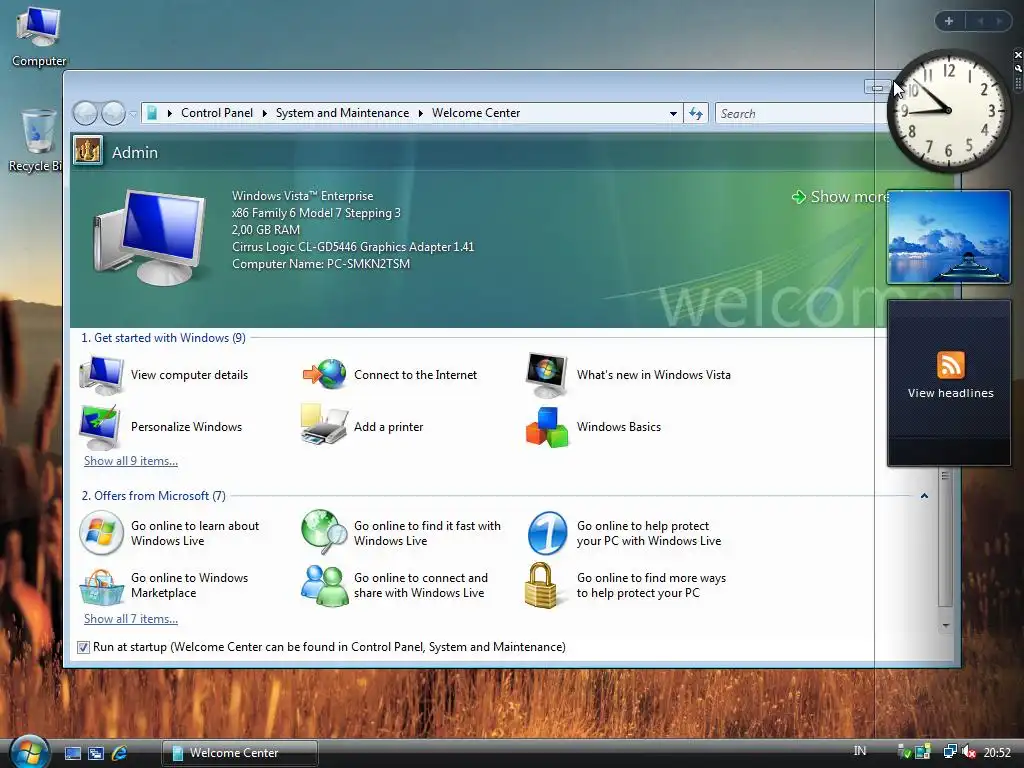
Task: Click Switch between windows Quick Launch icon
Action: coord(96,753)
